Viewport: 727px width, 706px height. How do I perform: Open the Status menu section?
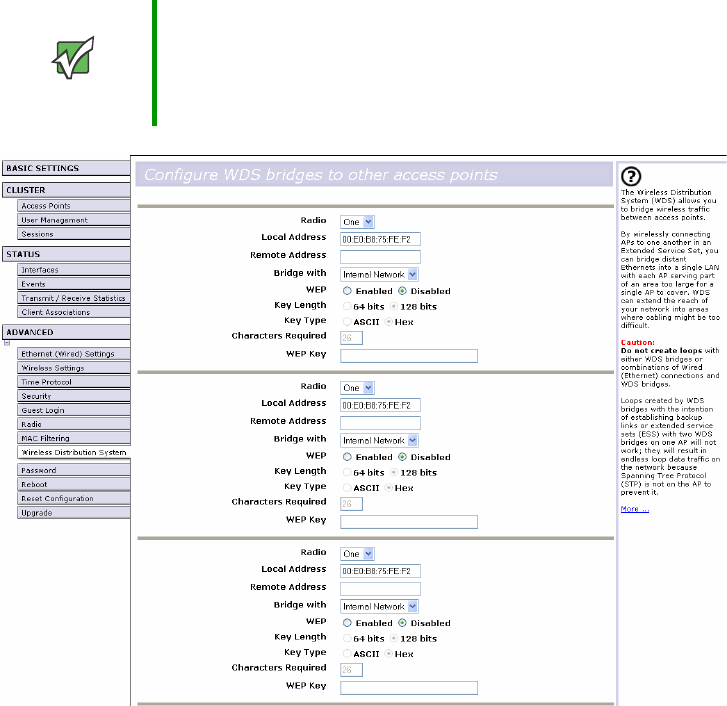click(x=66, y=254)
